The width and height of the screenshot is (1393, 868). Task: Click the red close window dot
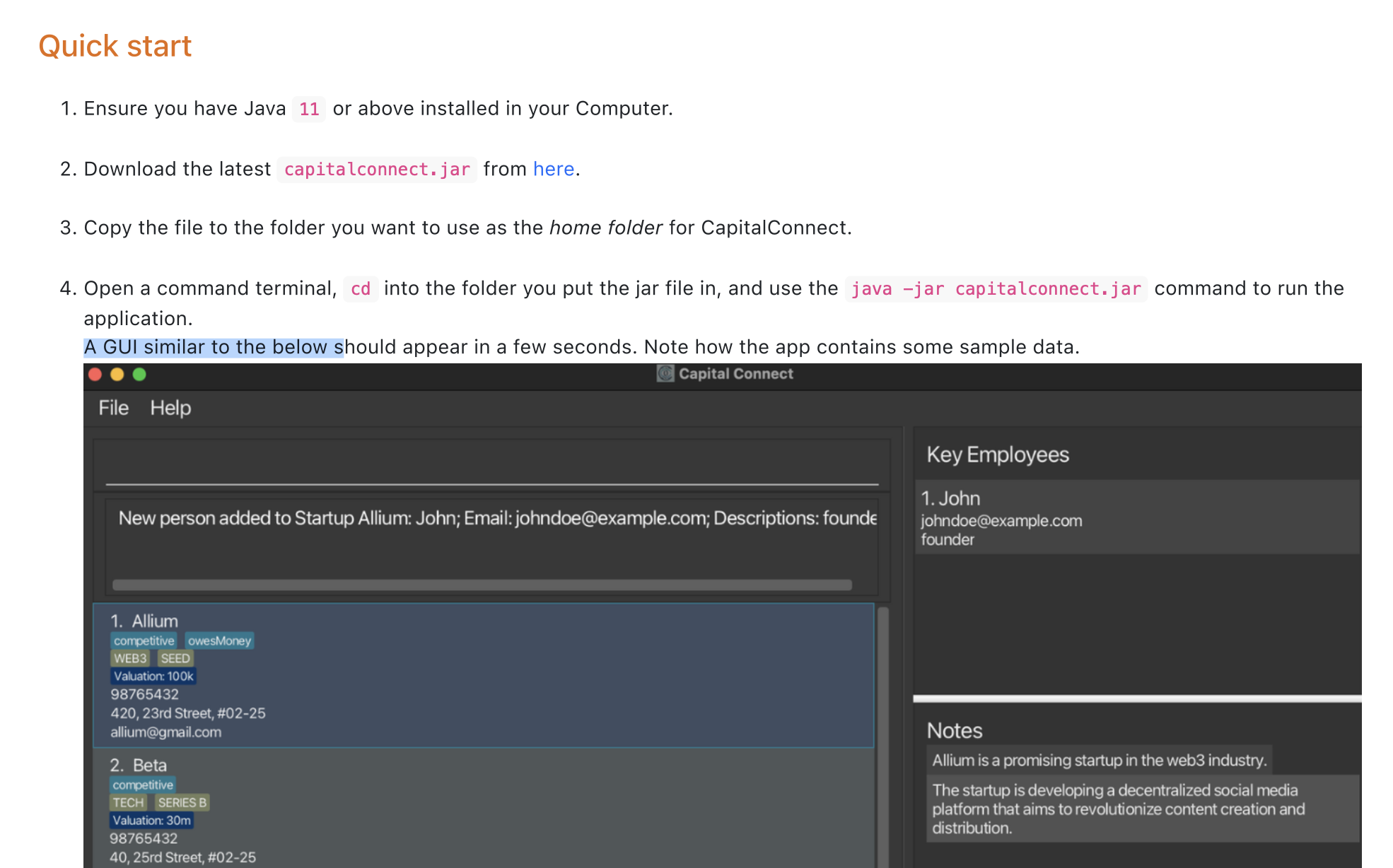pyautogui.click(x=95, y=374)
